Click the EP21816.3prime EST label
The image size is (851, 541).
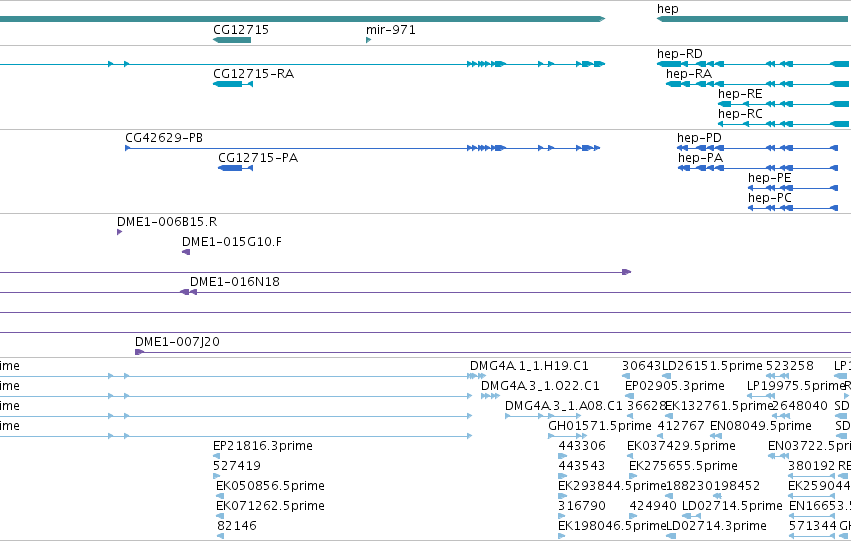click(263, 445)
